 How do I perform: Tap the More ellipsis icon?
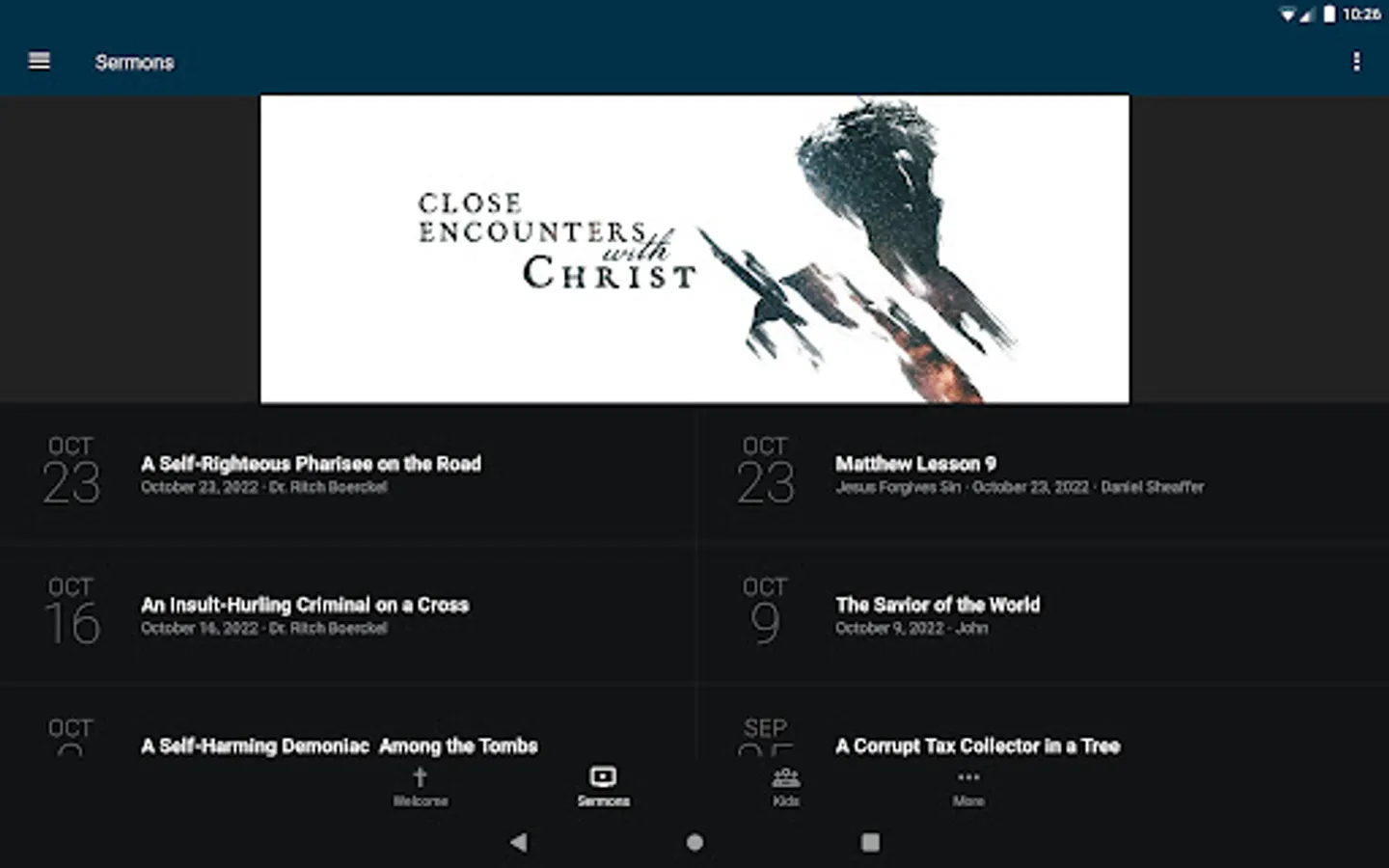point(968,777)
